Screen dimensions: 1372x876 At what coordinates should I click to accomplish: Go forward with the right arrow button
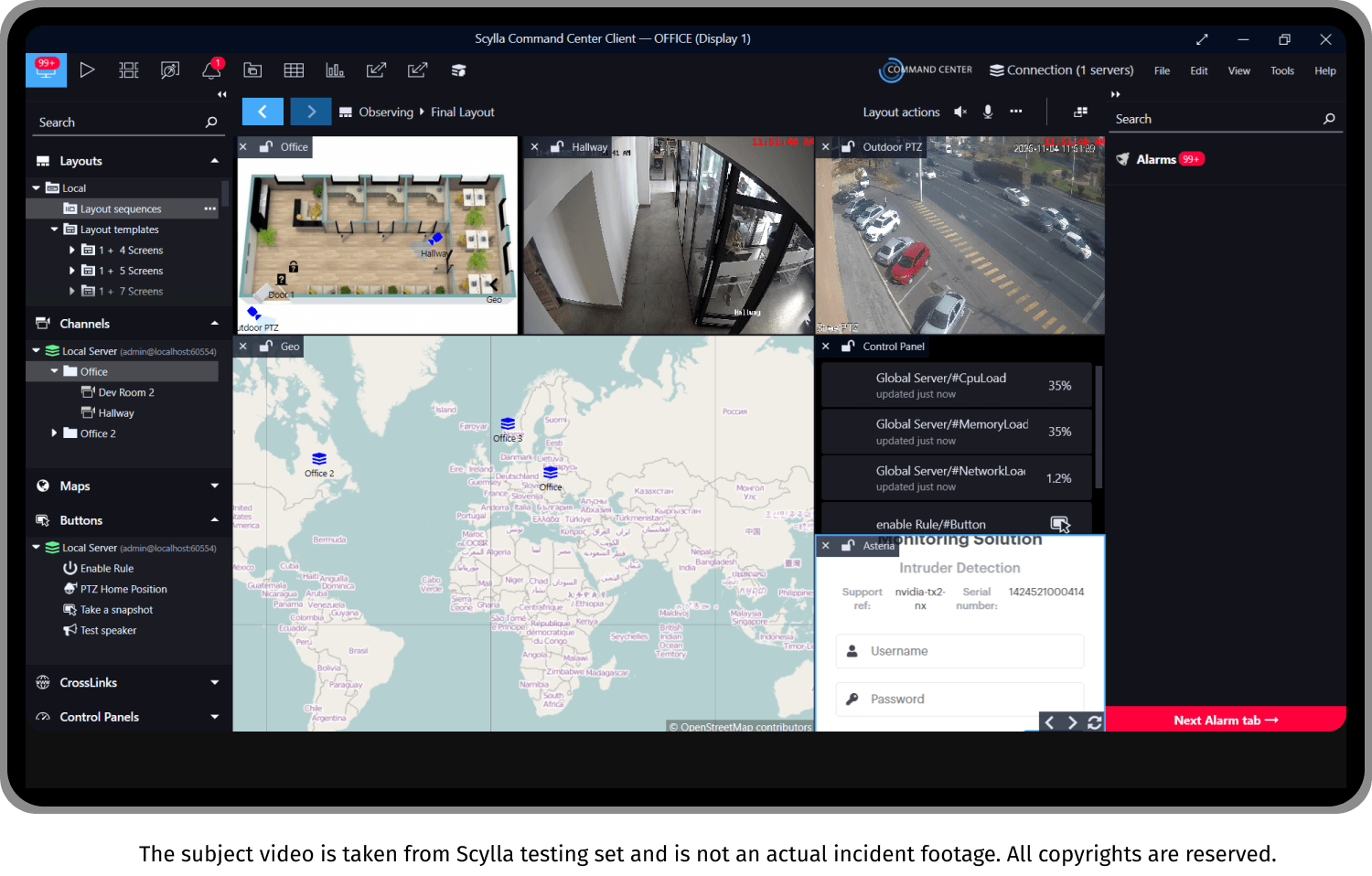point(311,112)
